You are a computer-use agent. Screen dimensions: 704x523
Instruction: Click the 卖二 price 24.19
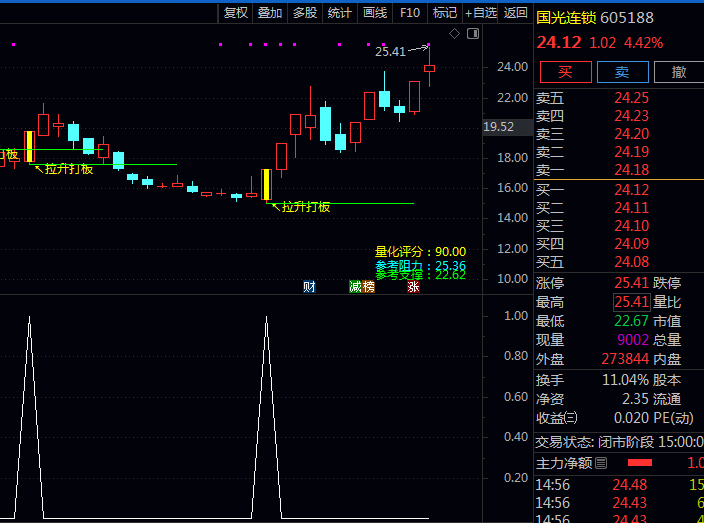[x=632, y=152]
